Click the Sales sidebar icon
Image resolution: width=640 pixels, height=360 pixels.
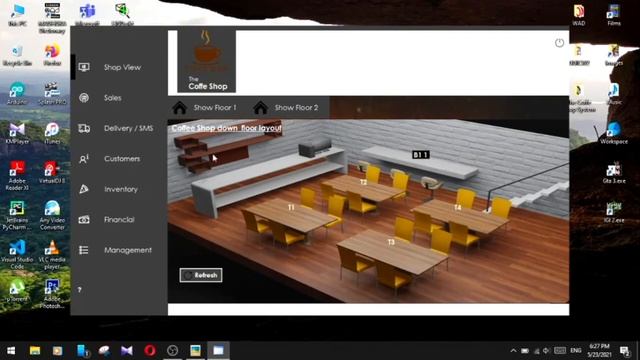84,98
